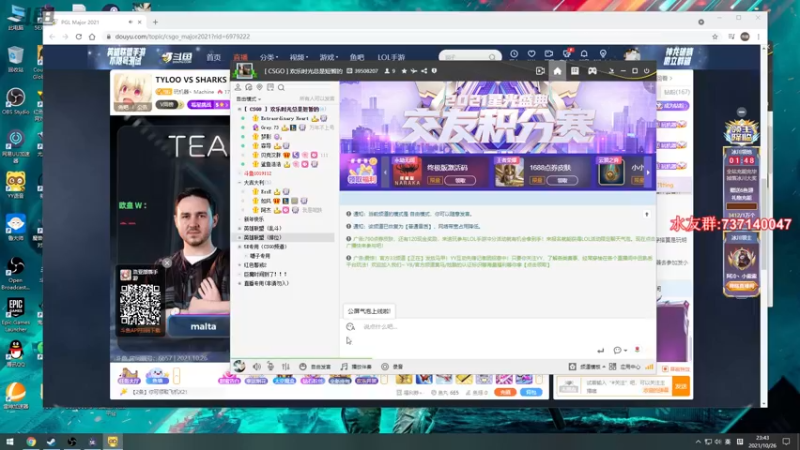
Task: Open the emoji picker in chat input
Action: pyautogui.click(x=350, y=327)
